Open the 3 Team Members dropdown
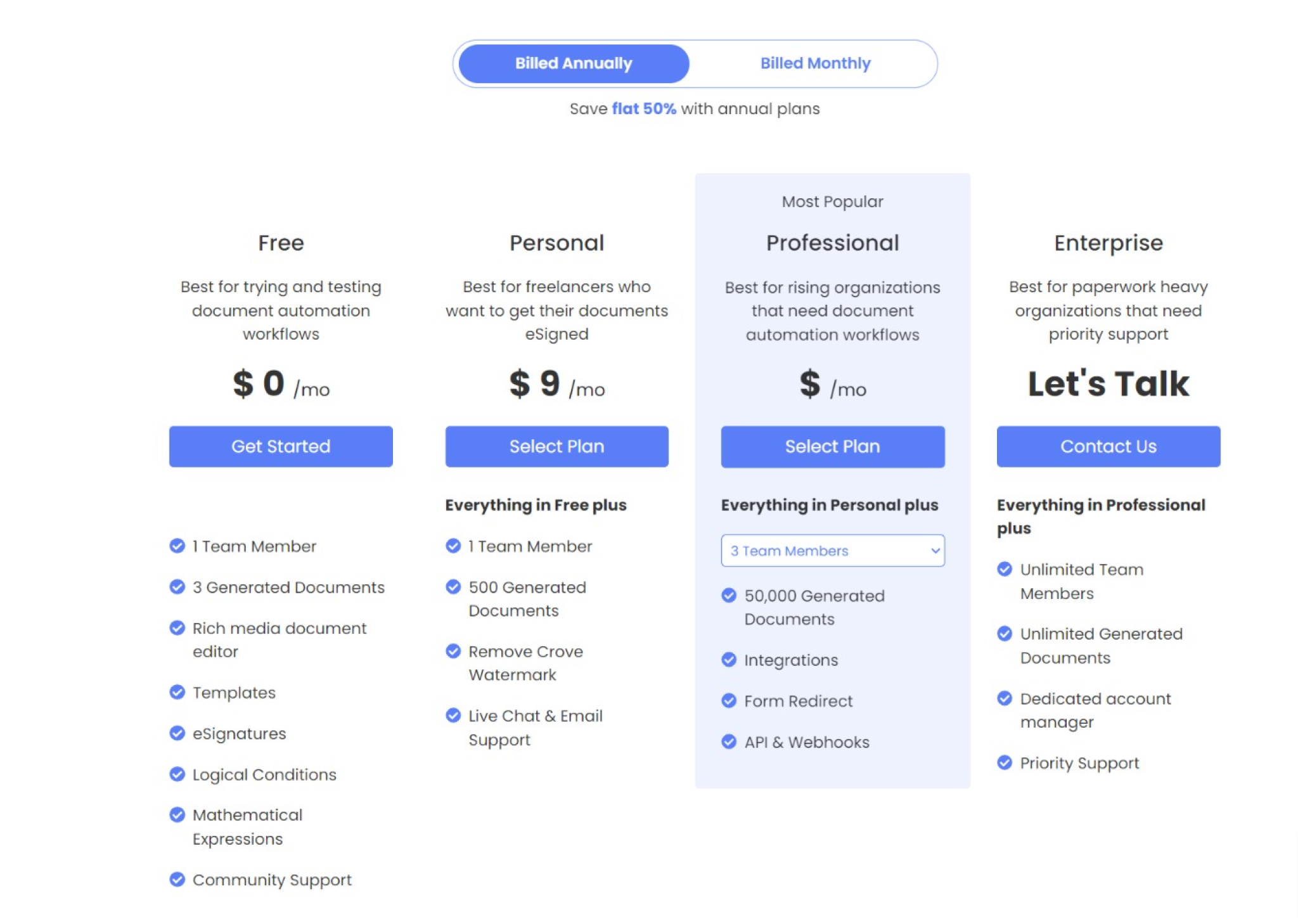1298x924 pixels. click(x=832, y=551)
